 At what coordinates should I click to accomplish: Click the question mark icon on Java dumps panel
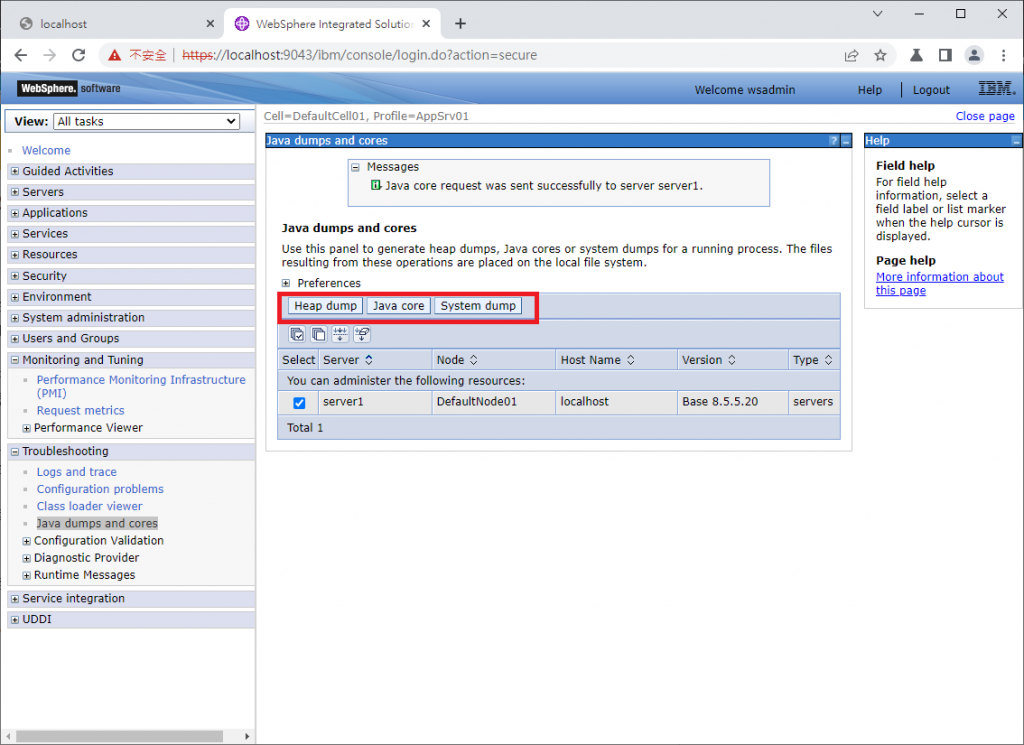(833, 141)
